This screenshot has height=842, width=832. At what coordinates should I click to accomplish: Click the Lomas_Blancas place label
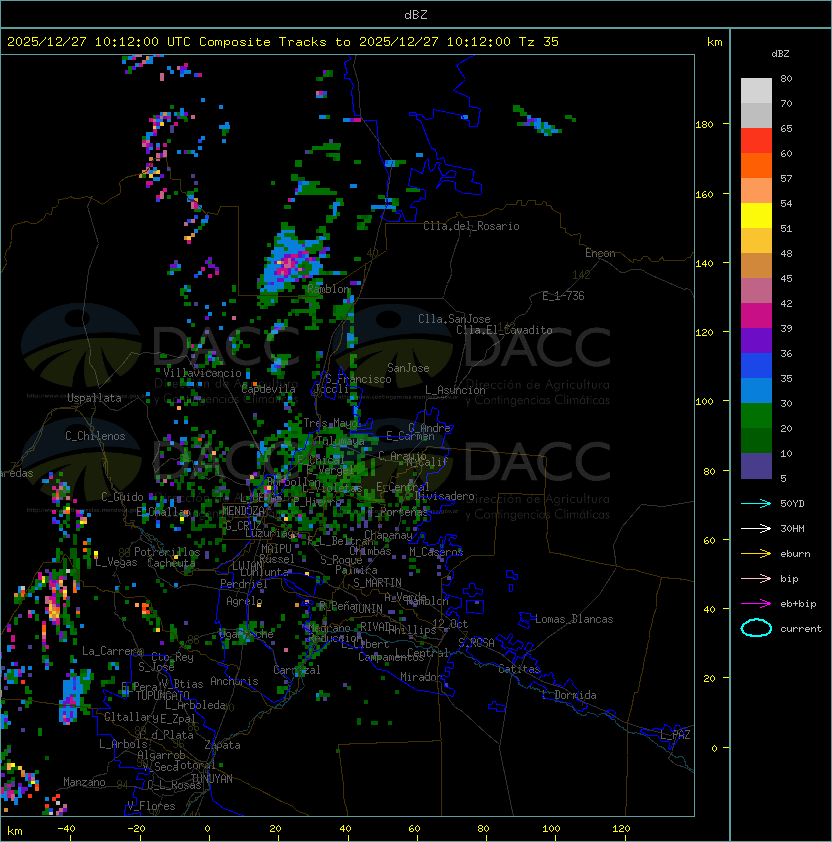click(x=574, y=619)
